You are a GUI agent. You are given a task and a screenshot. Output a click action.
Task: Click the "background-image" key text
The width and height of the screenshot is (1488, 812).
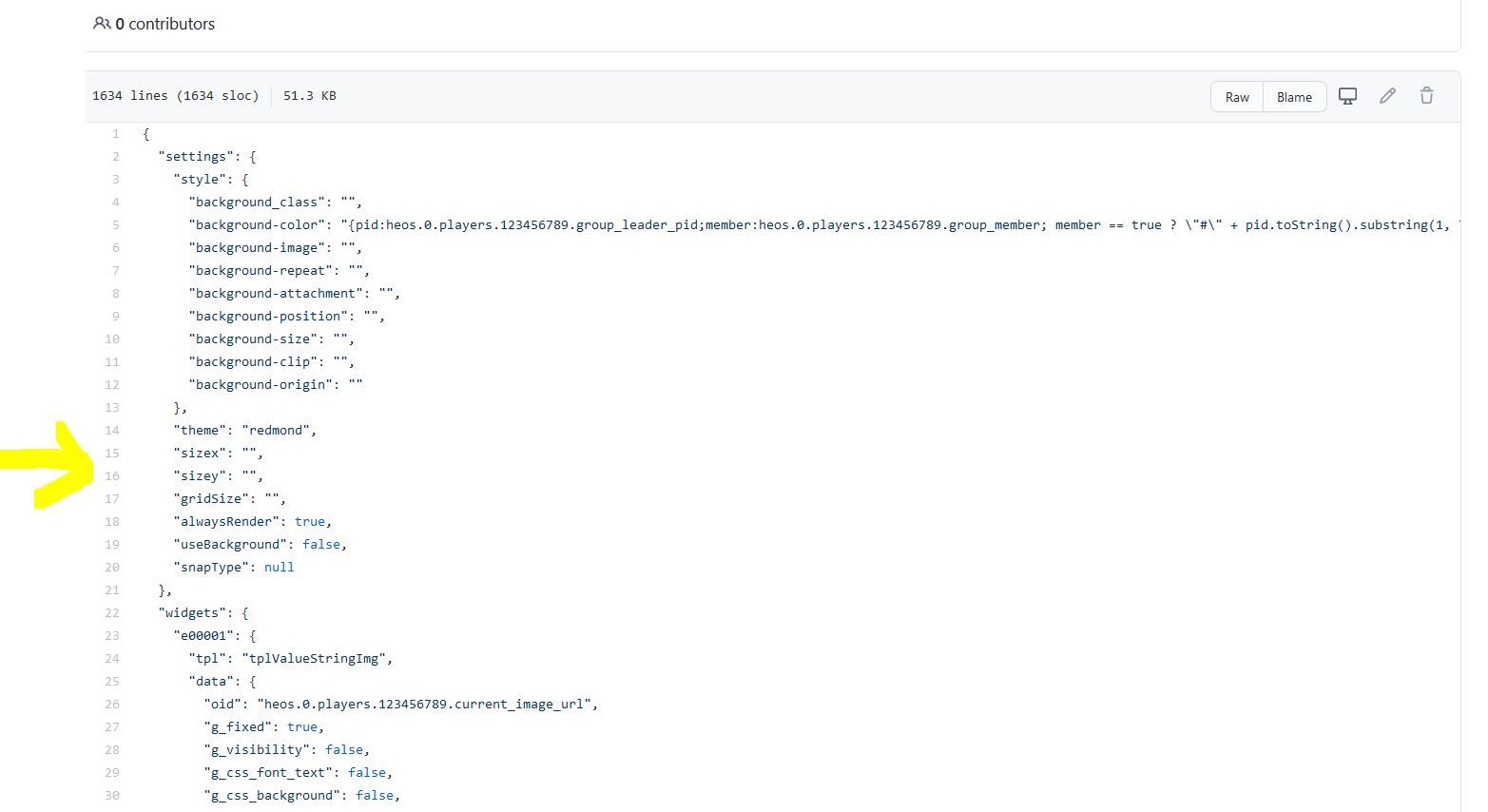pyautogui.click(x=257, y=248)
